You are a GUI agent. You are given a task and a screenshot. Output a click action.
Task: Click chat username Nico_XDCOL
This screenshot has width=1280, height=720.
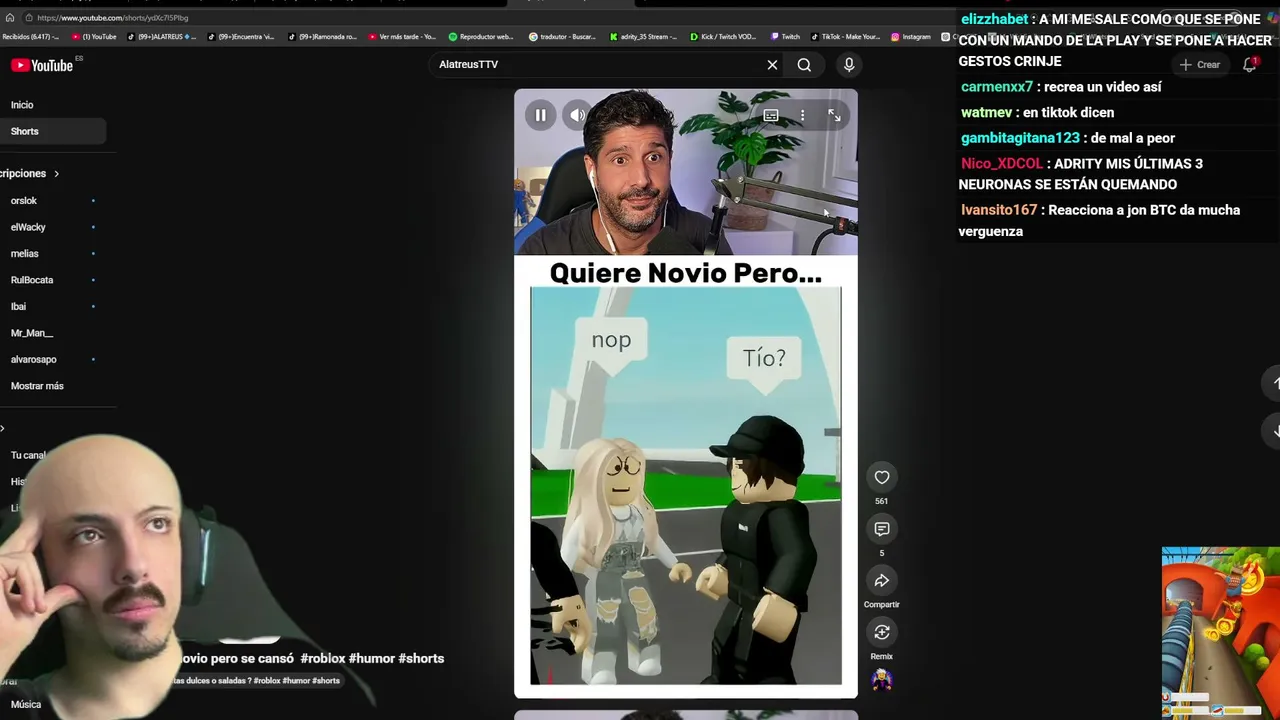click(1001, 164)
